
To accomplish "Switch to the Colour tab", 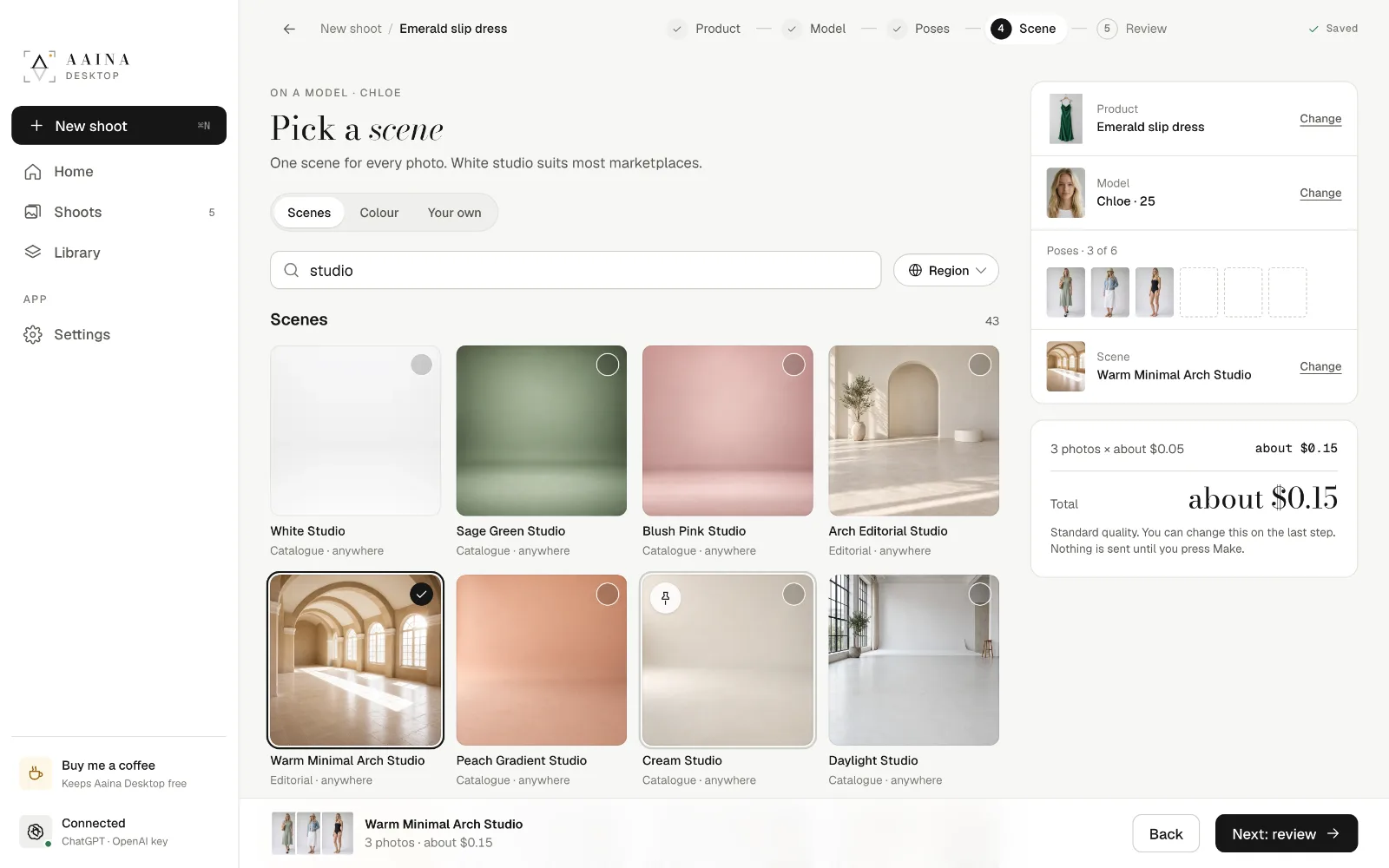I will (379, 213).
